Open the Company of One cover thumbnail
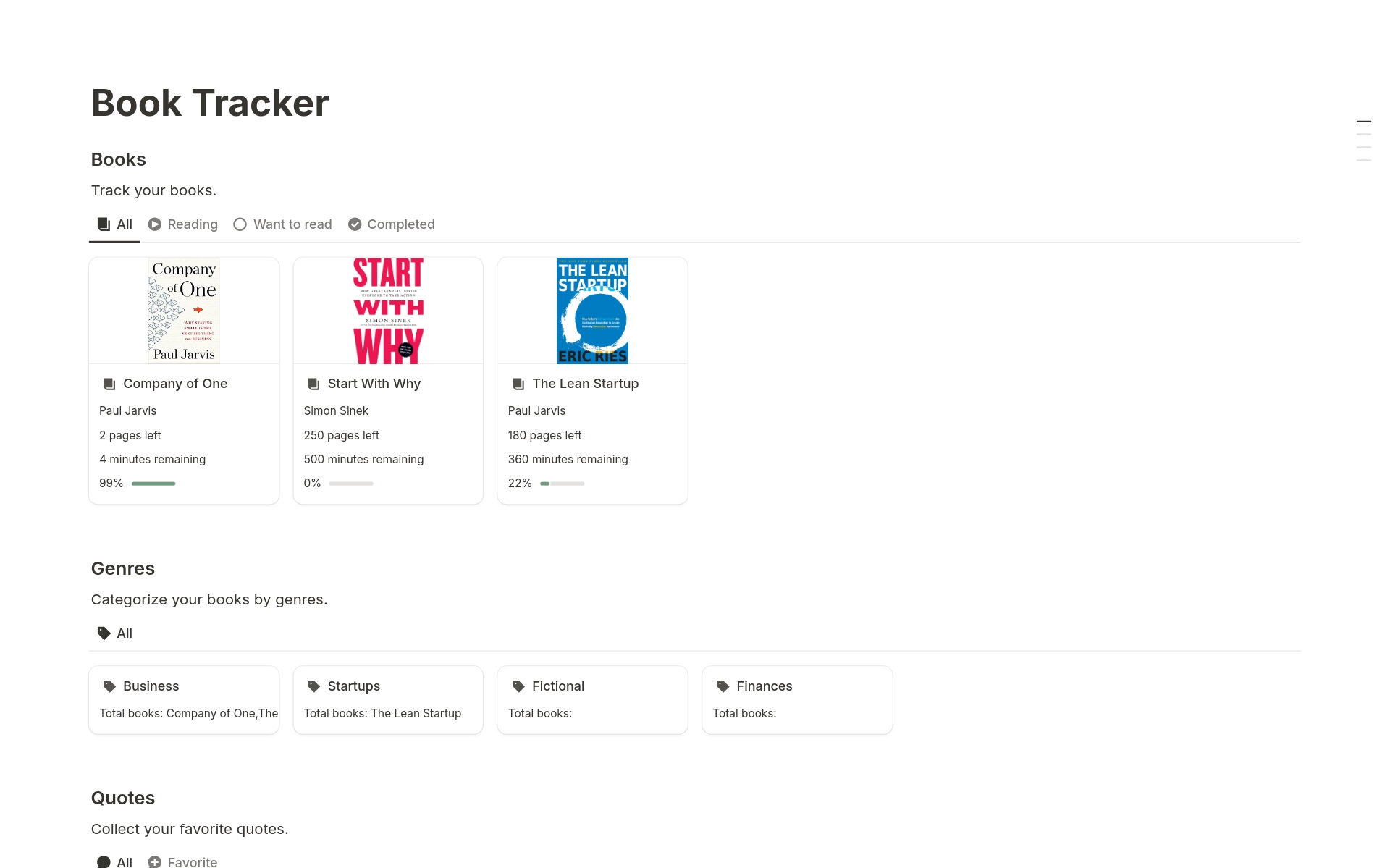This screenshot has width=1390, height=868. click(184, 311)
